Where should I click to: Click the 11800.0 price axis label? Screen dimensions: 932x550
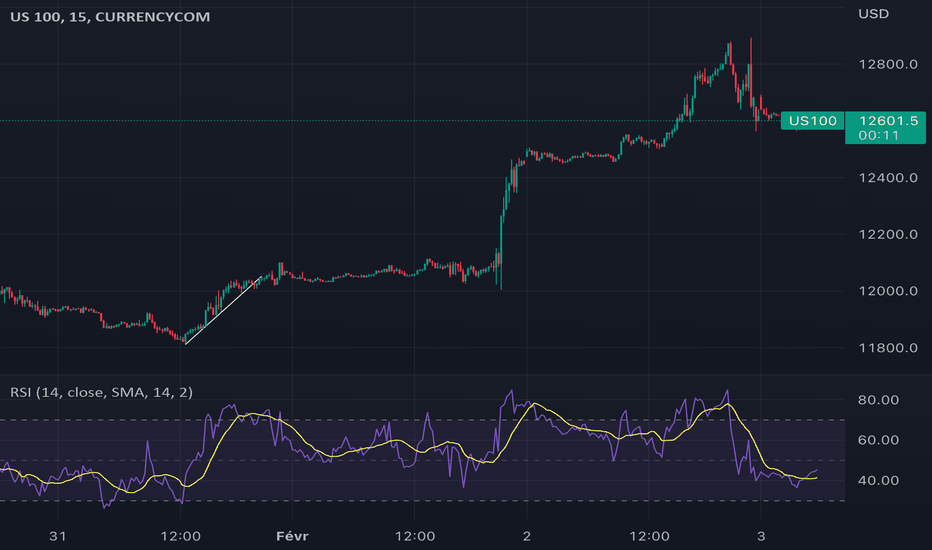[x=888, y=348]
